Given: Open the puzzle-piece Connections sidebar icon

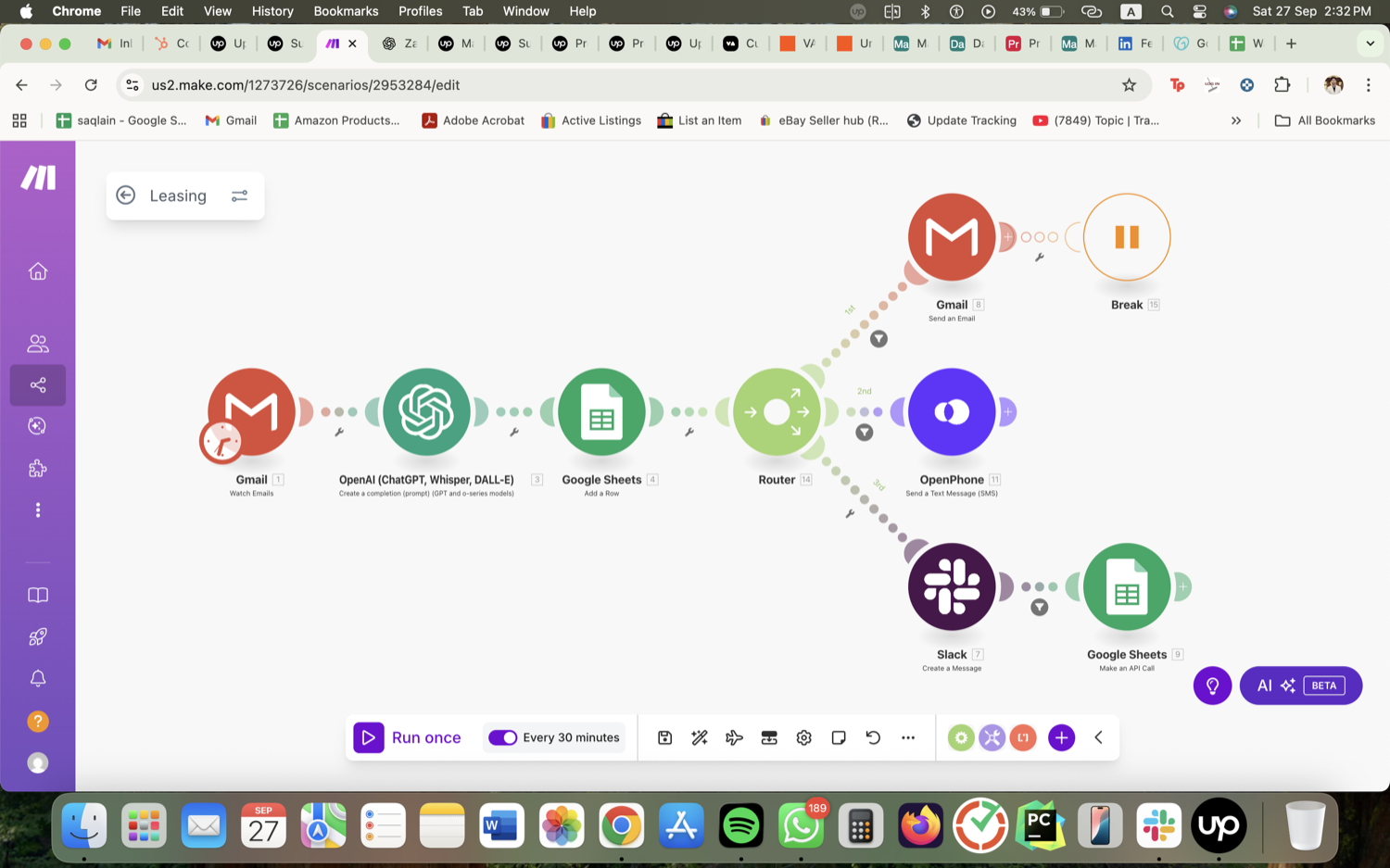Looking at the screenshot, I should point(38,468).
